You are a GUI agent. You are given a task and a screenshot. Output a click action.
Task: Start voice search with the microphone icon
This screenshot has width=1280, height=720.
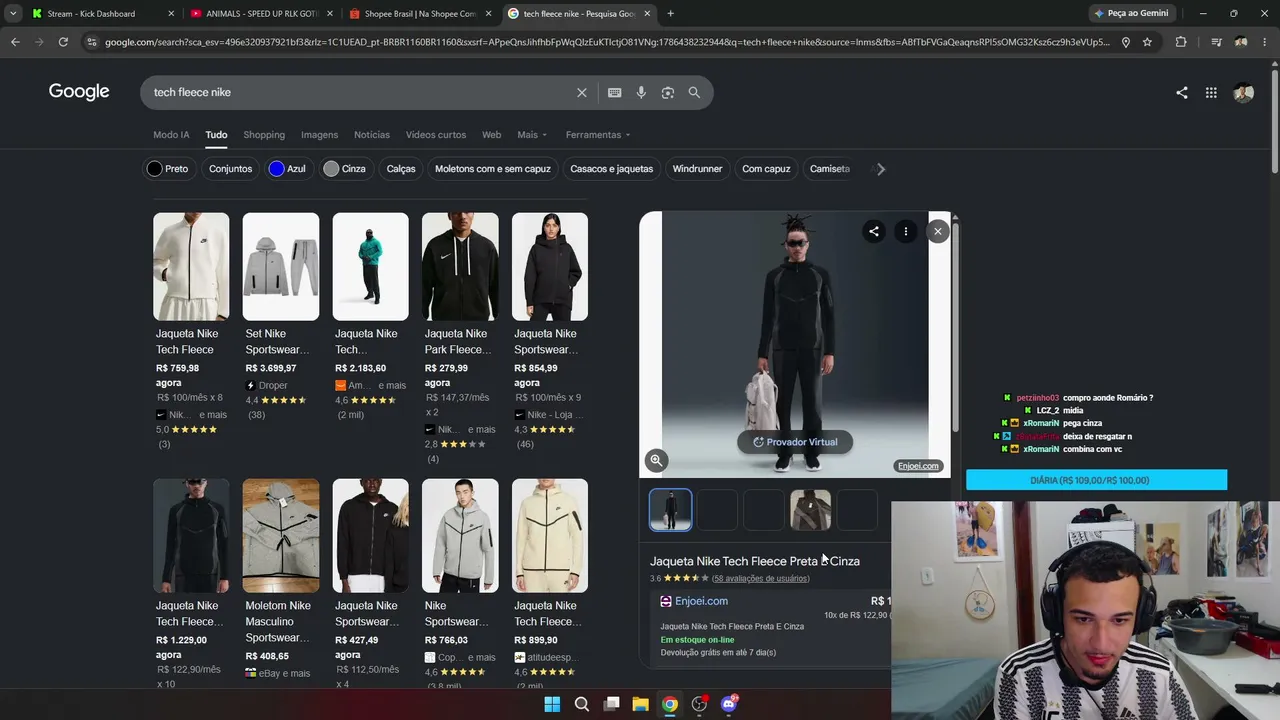(641, 93)
